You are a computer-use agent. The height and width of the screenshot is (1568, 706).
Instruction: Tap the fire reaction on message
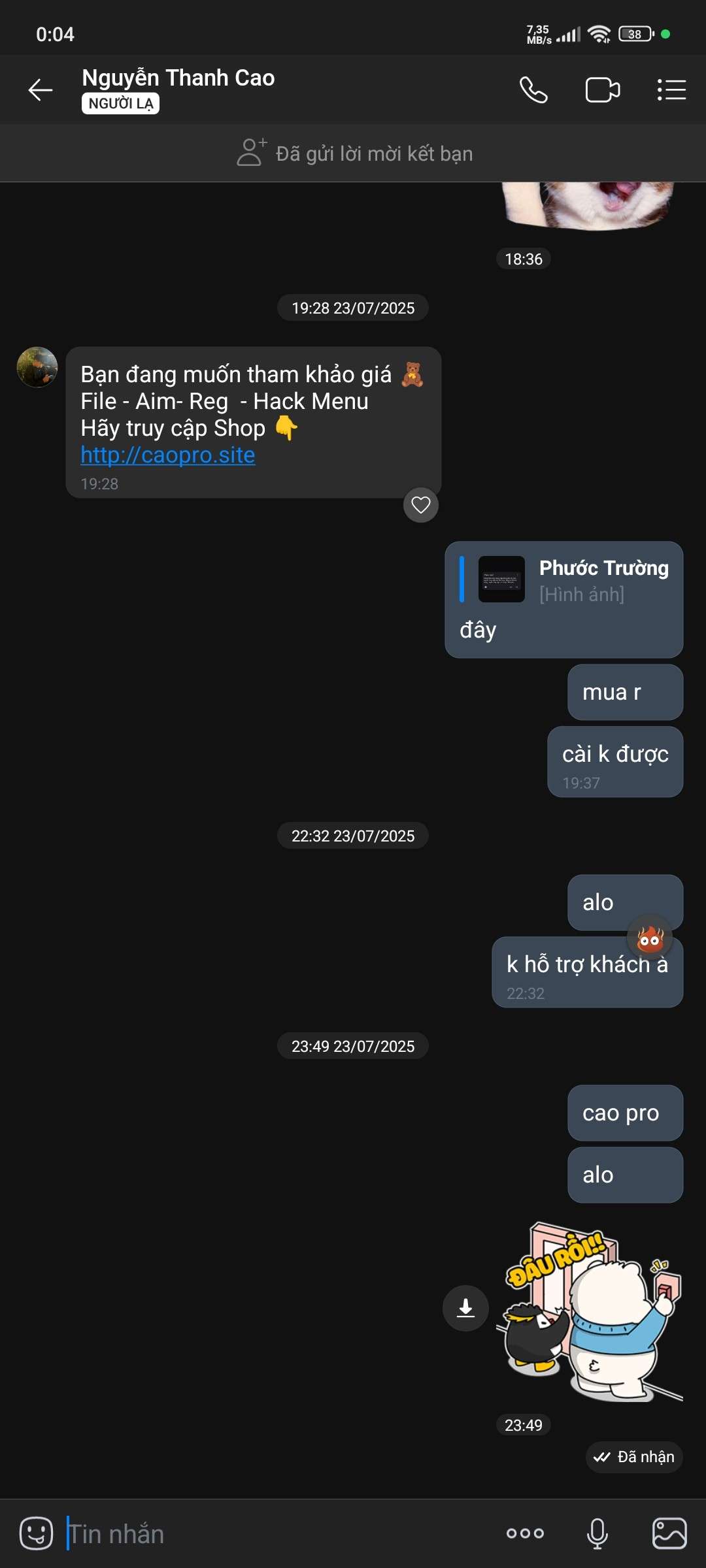(650, 938)
